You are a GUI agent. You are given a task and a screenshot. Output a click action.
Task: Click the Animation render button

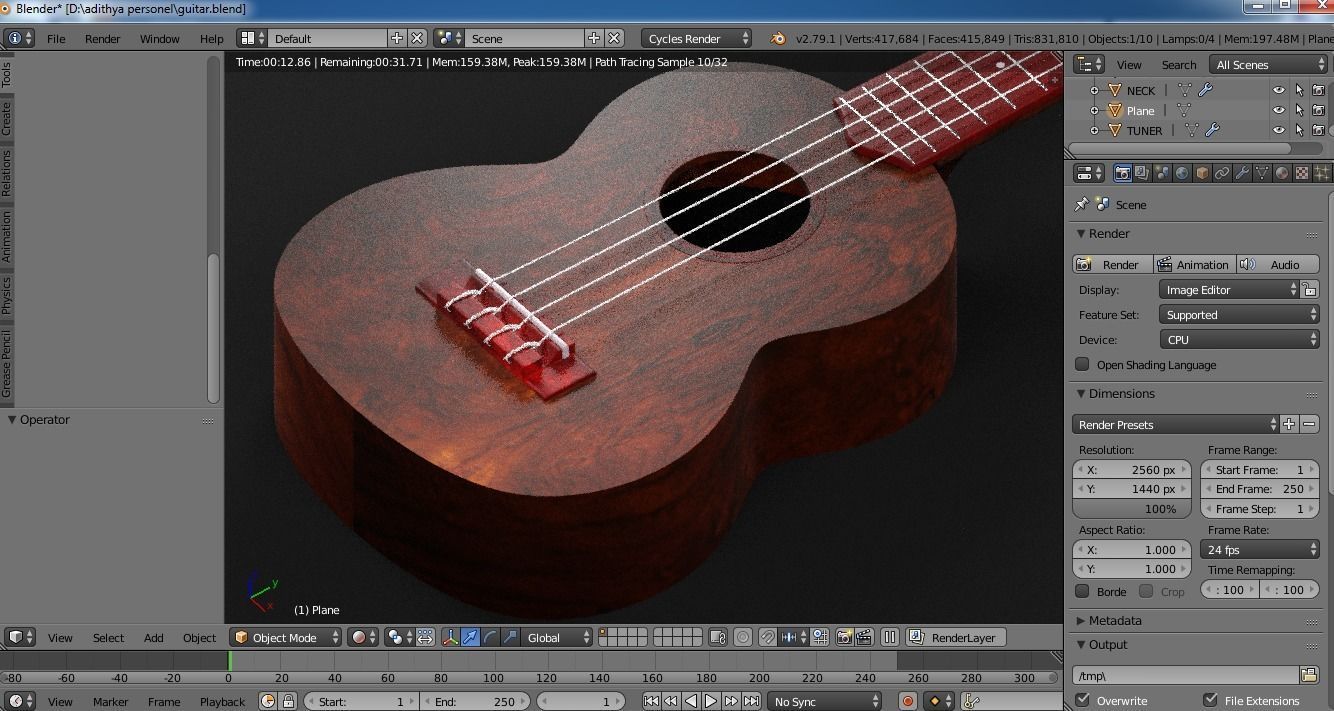point(1194,264)
